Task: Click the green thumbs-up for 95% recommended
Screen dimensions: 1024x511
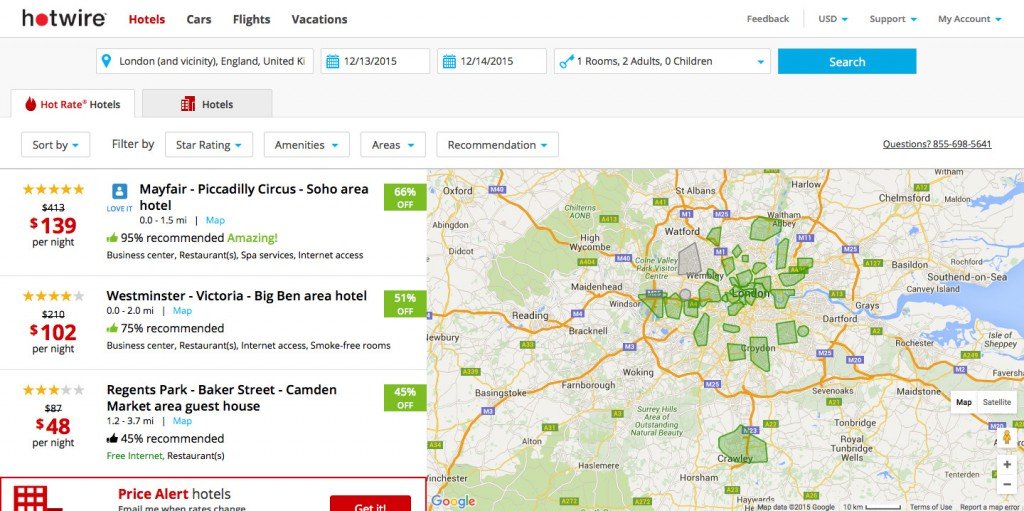Action: click(112, 238)
